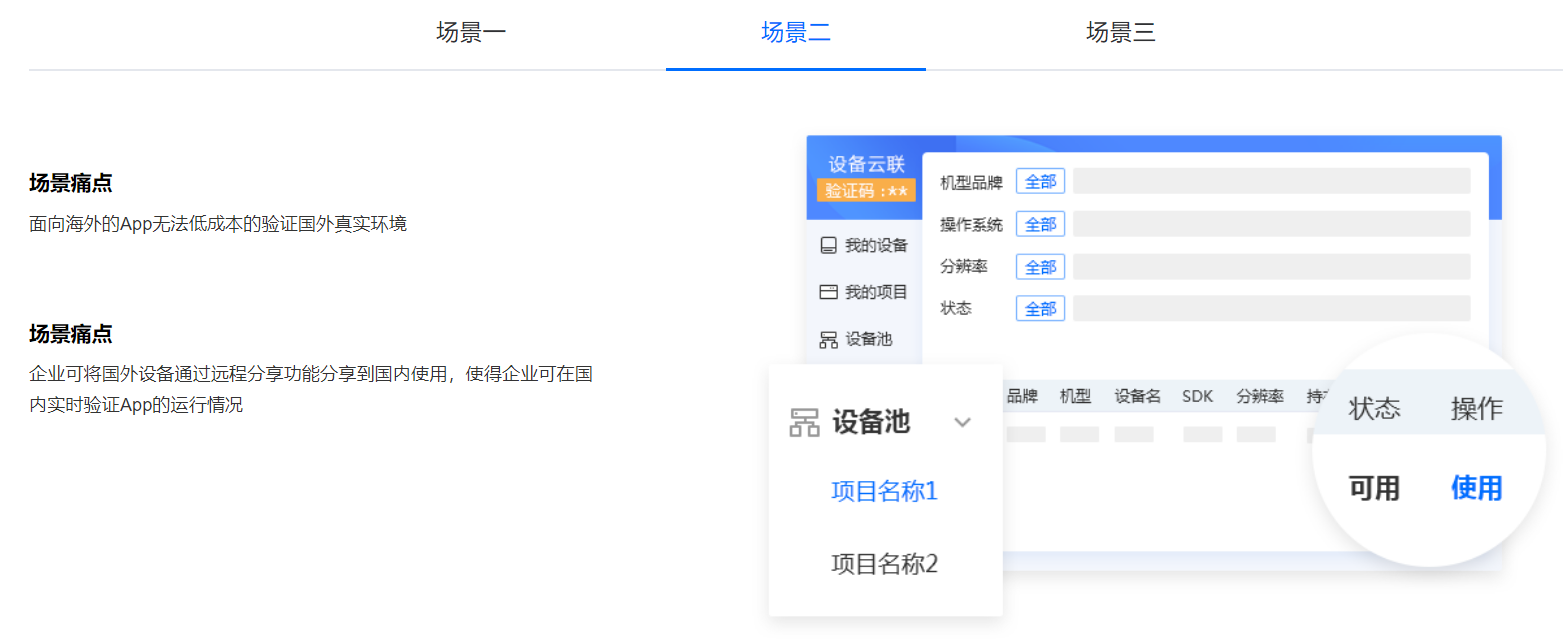Image resolution: width=1568 pixels, height=642 pixels.
Task: Click the small 设备池 sidebar network icon
Action: [x=828, y=340]
